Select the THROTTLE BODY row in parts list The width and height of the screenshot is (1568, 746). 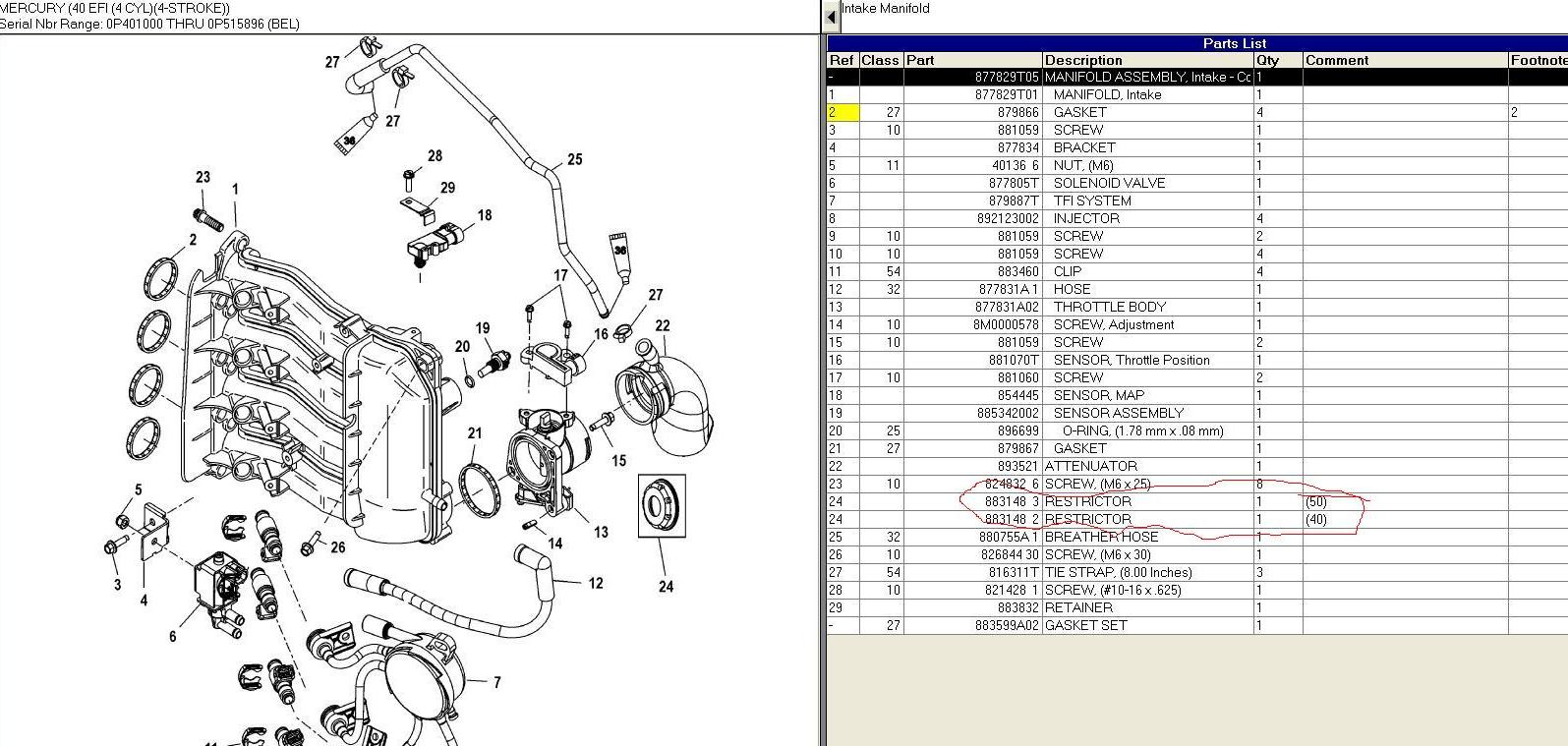point(1109,307)
